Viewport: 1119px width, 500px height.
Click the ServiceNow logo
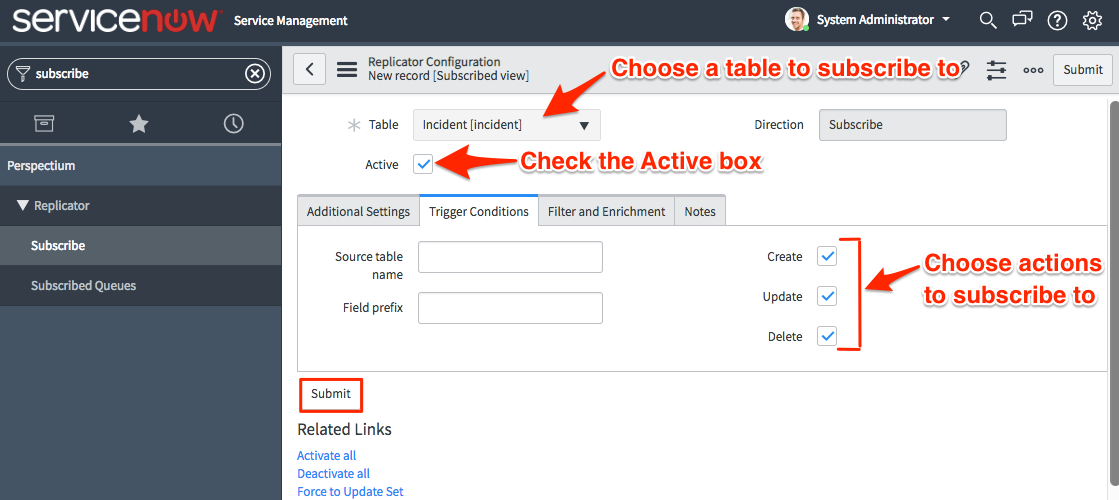tap(115, 20)
